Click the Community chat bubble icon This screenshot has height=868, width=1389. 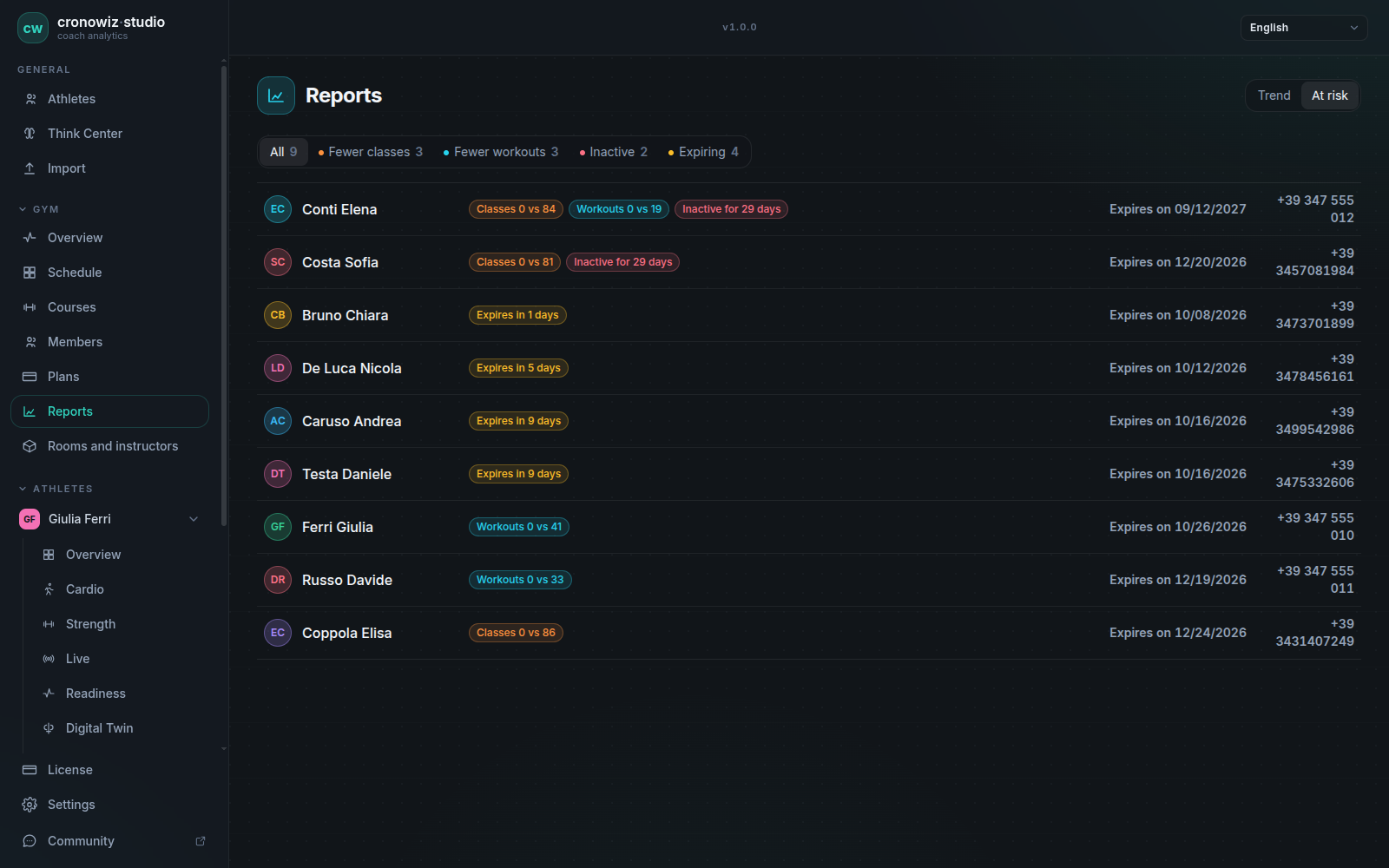pyautogui.click(x=30, y=841)
